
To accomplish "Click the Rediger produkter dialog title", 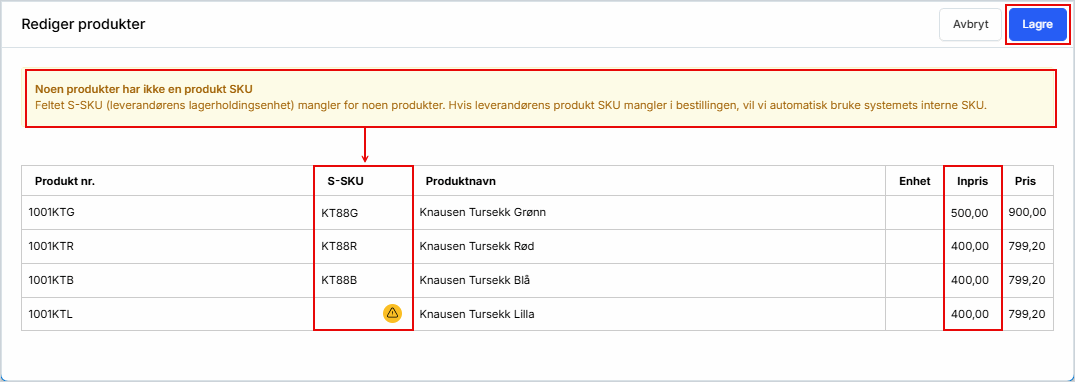I will 83,24.
